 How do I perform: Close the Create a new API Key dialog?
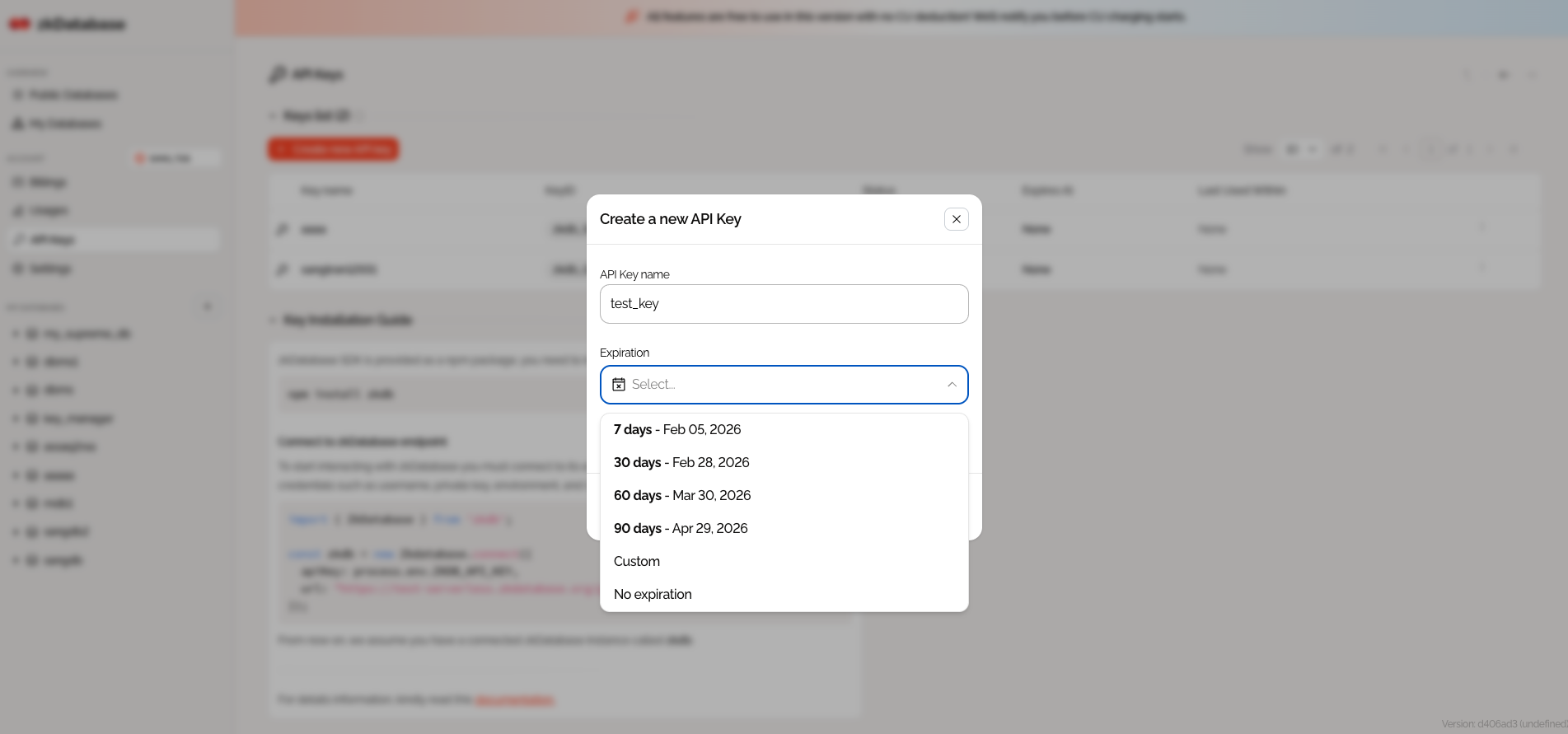click(x=956, y=219)
